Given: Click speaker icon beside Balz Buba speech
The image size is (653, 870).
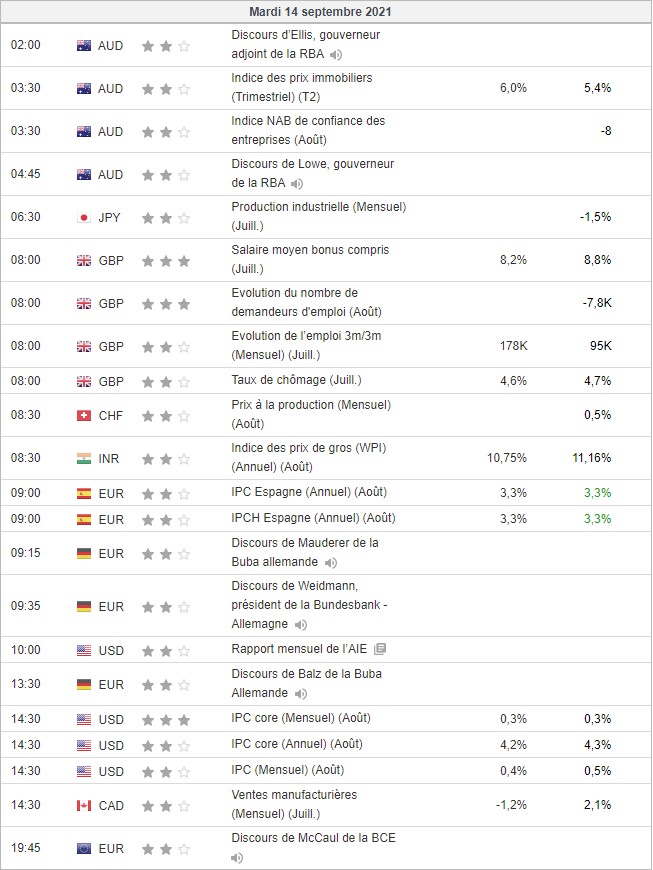Looking at the screenshot, I should coord(301,693).
